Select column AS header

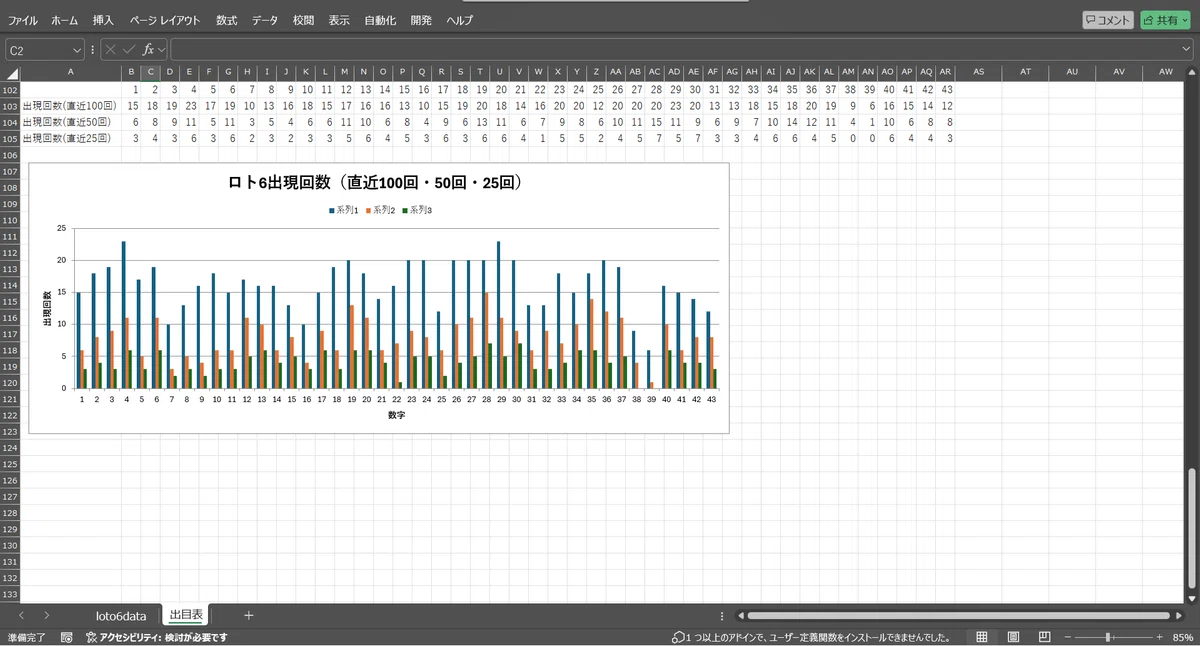978,72
